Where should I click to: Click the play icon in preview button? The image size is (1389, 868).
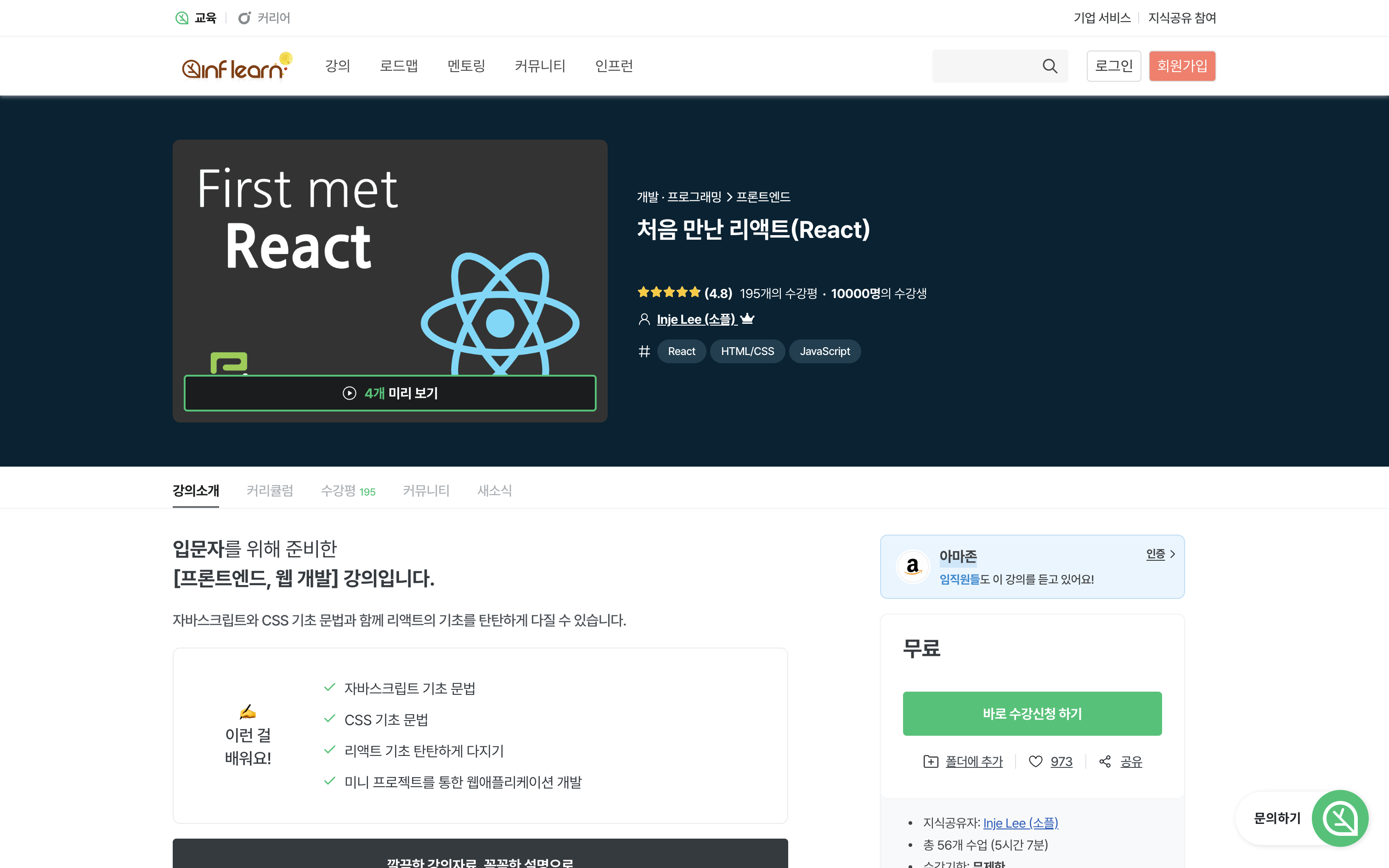click(349, 393)
